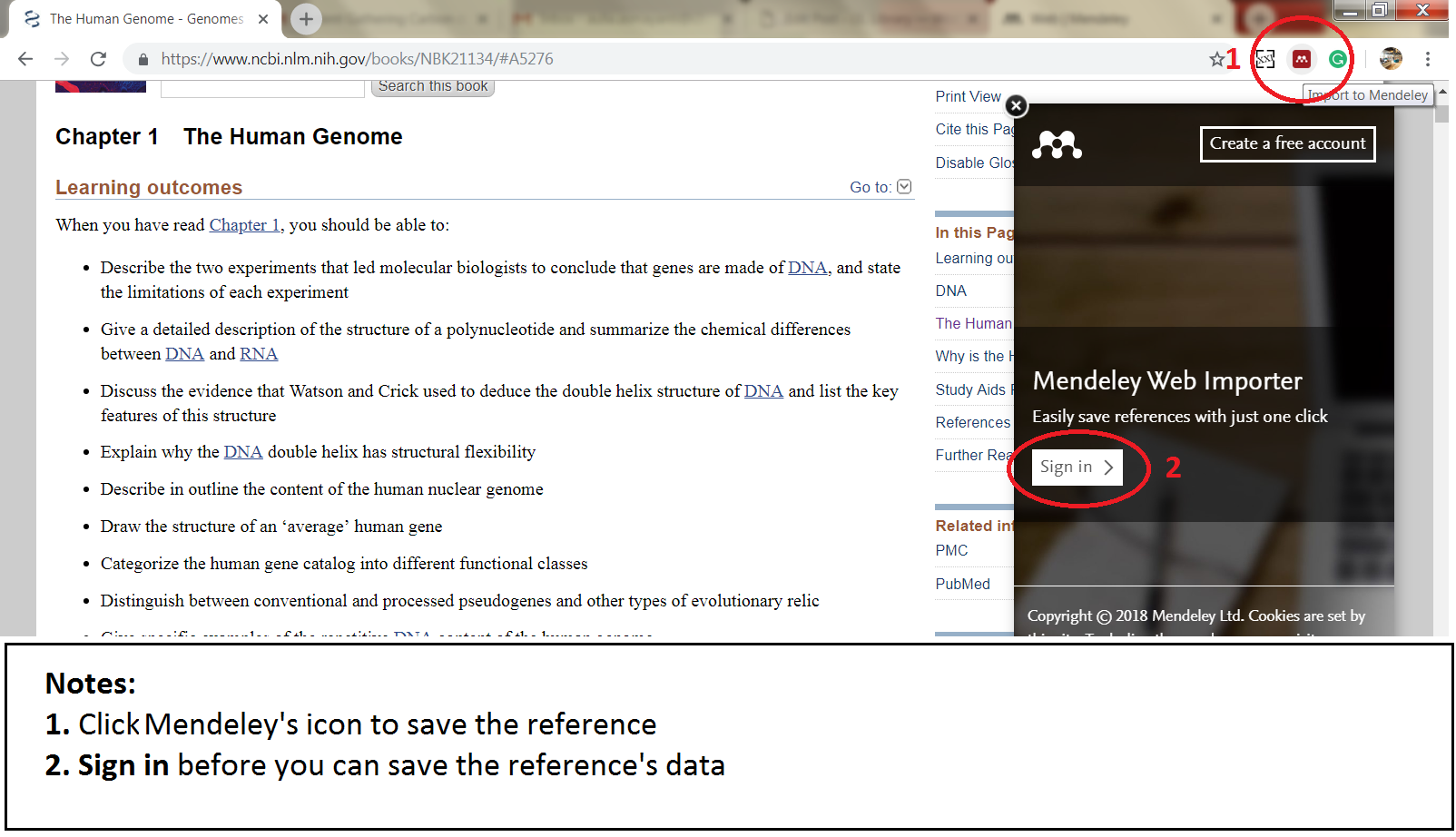Click Search this book button
1456x837 pixels.
click(433, 86)
